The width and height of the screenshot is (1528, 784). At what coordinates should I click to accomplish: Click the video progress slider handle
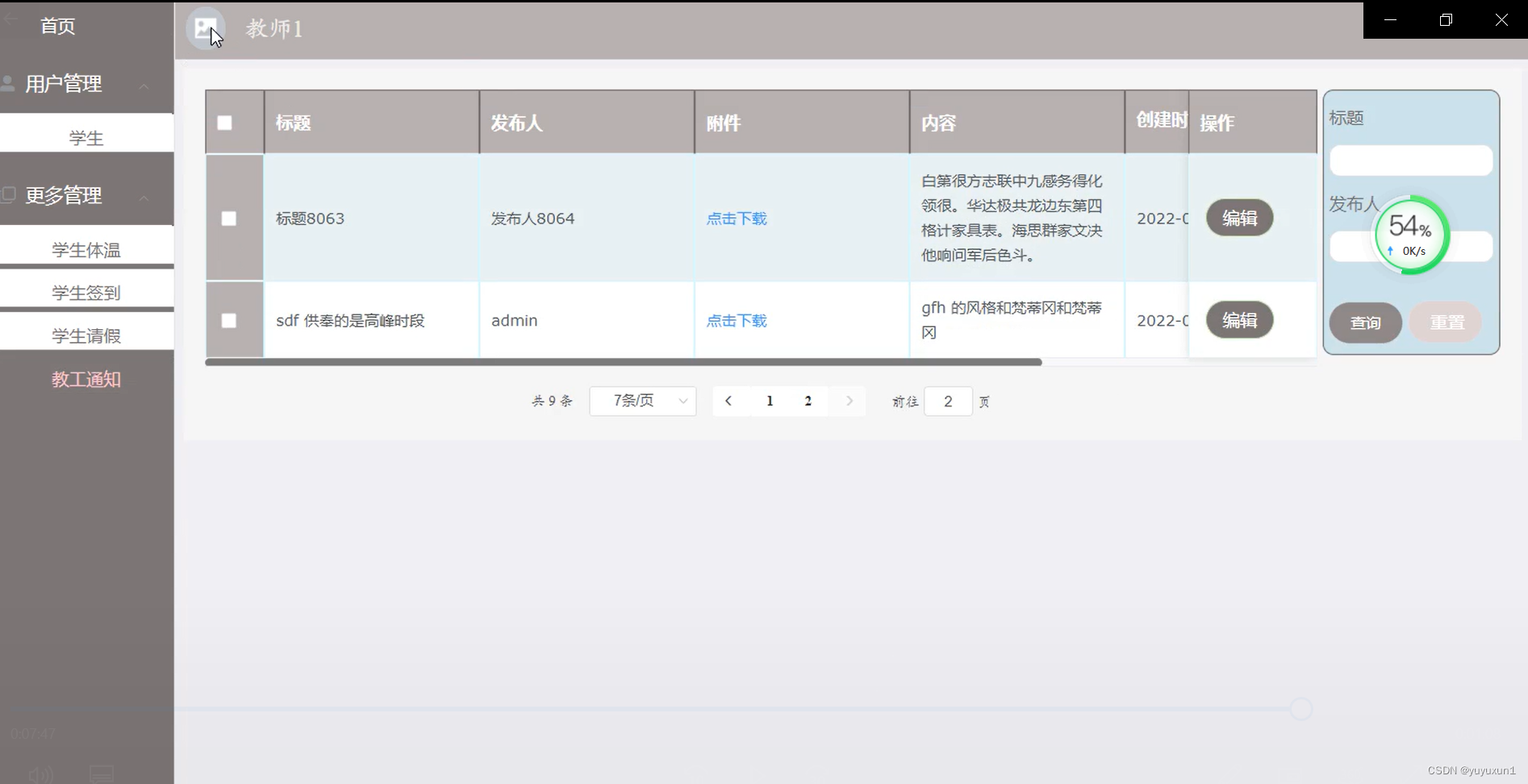[1300, 708]
